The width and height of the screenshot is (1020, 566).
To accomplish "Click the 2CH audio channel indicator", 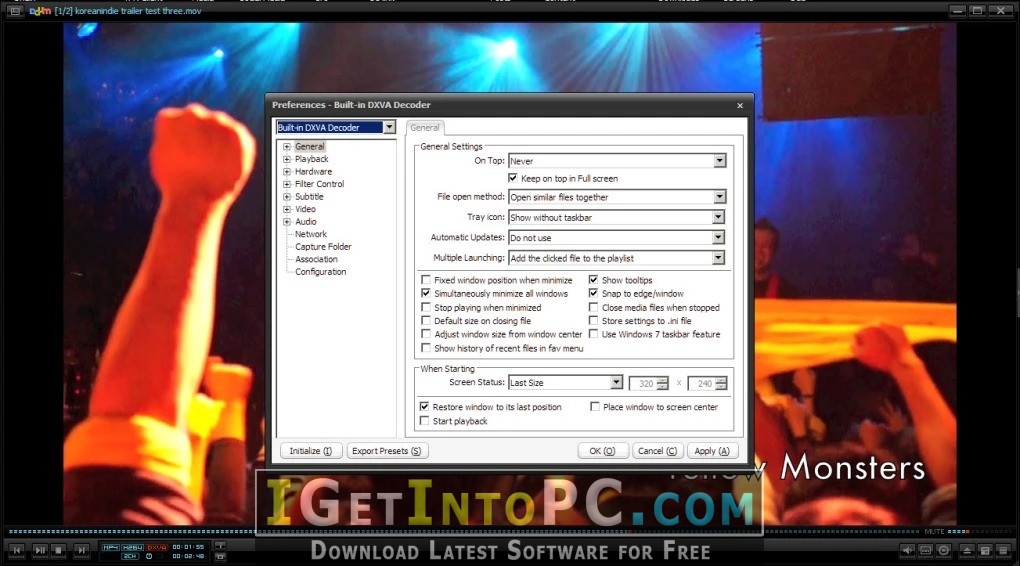I will (130, 556).
